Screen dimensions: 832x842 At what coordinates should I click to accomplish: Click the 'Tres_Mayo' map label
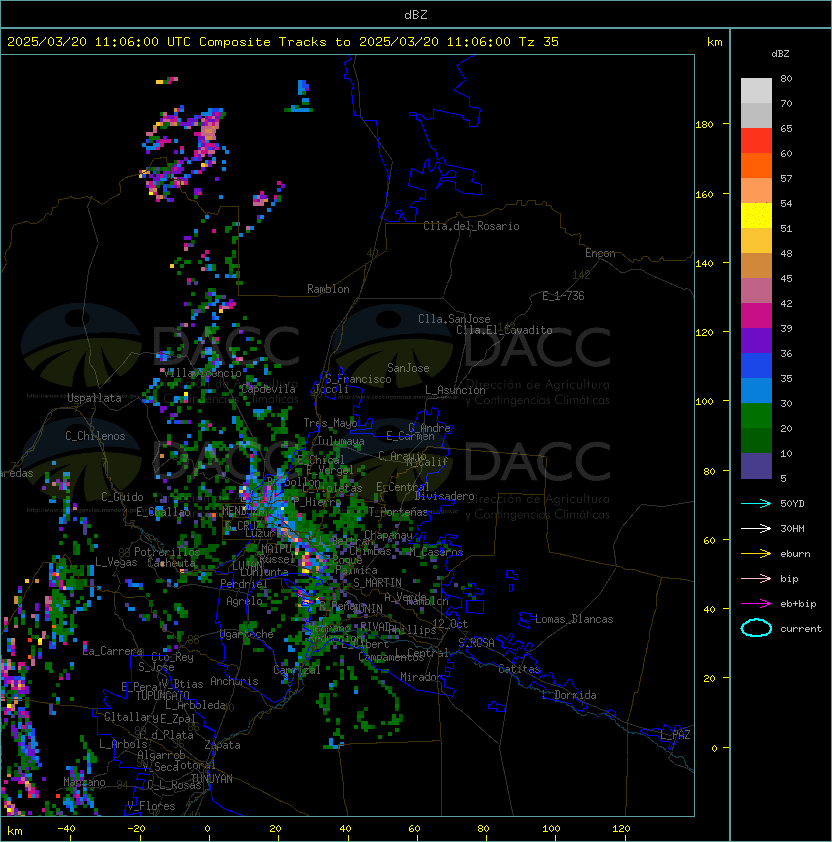click(330, 423)
